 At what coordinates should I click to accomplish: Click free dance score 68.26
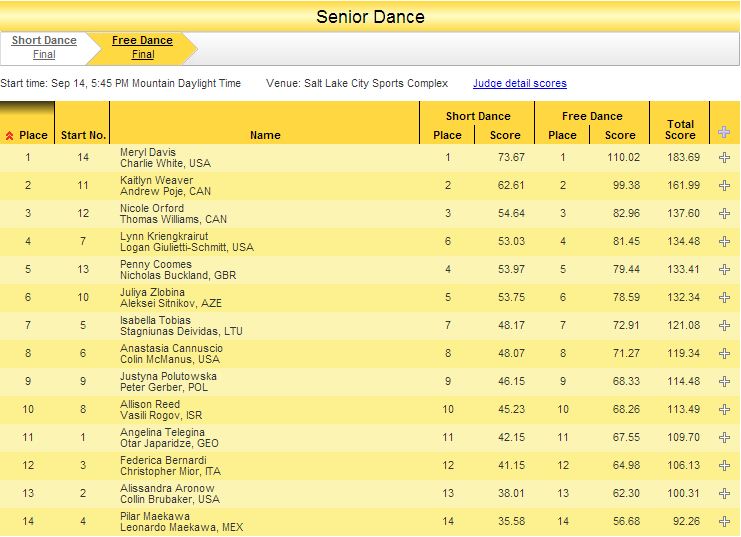tap(626, 409)
